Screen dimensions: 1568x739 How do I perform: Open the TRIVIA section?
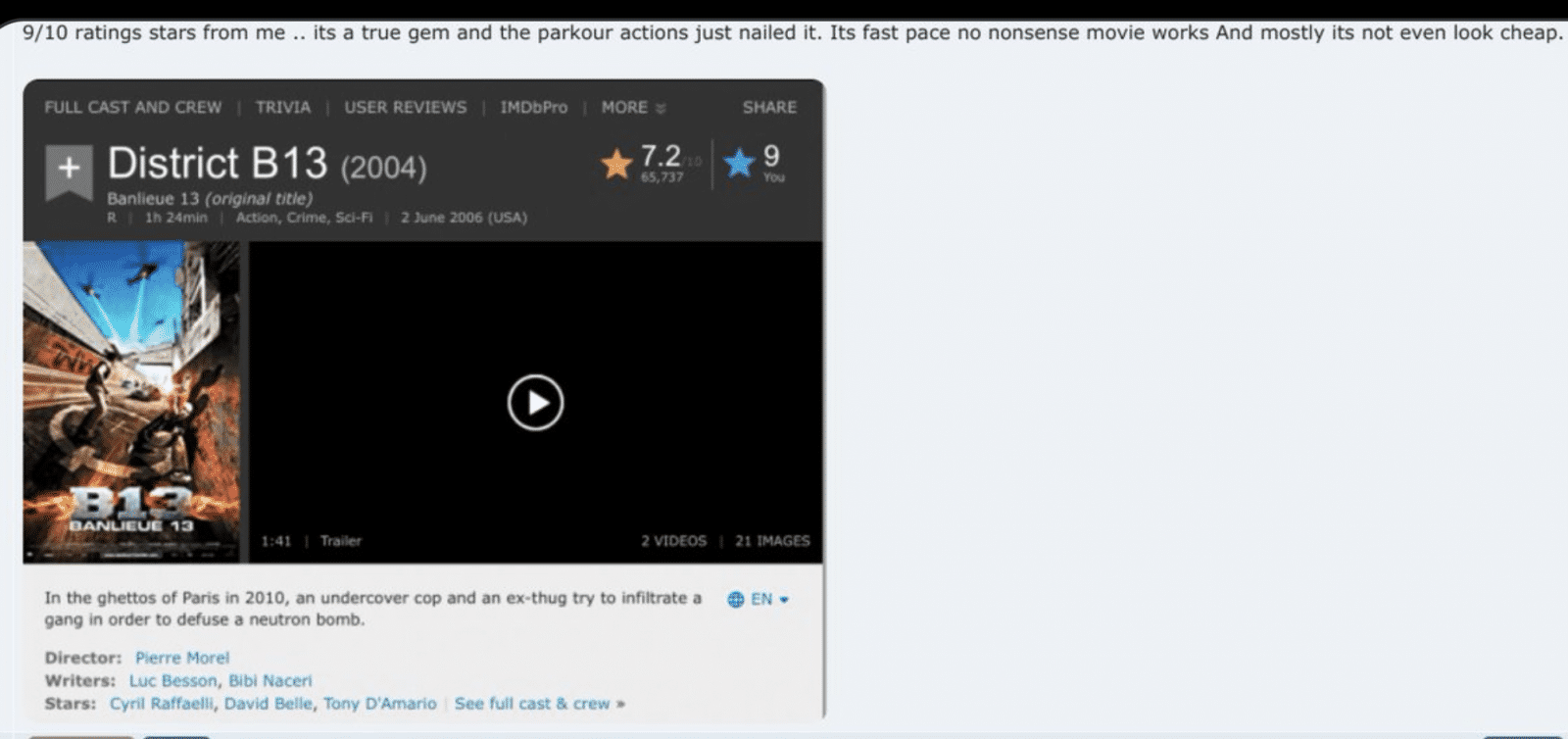283,107
